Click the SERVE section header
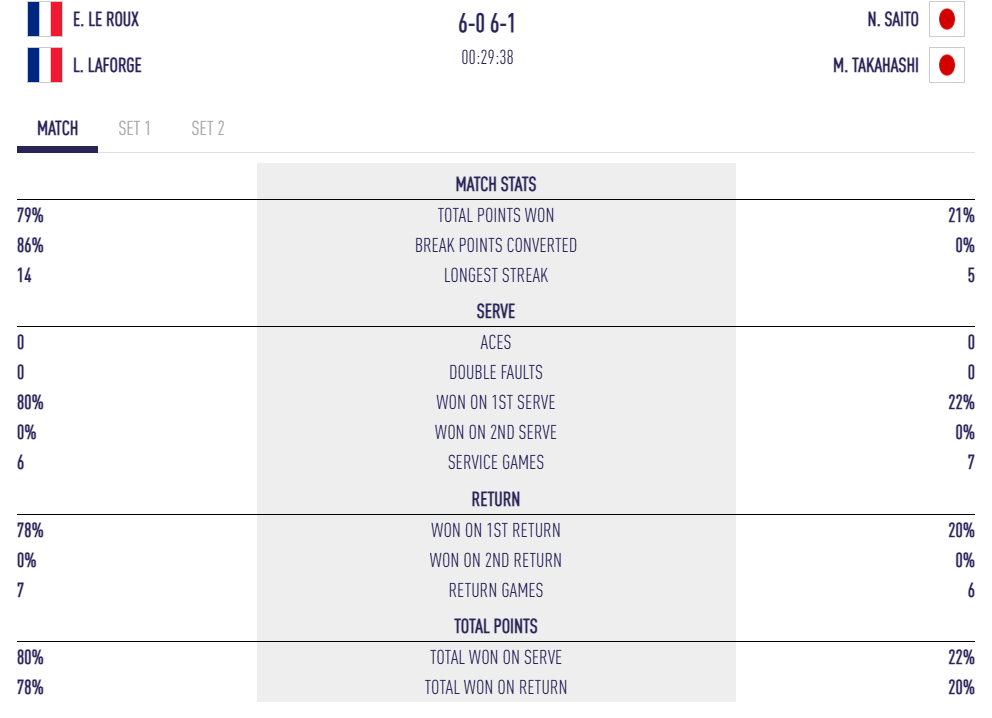Screen dimensions: 992x718 coord(496,312)
